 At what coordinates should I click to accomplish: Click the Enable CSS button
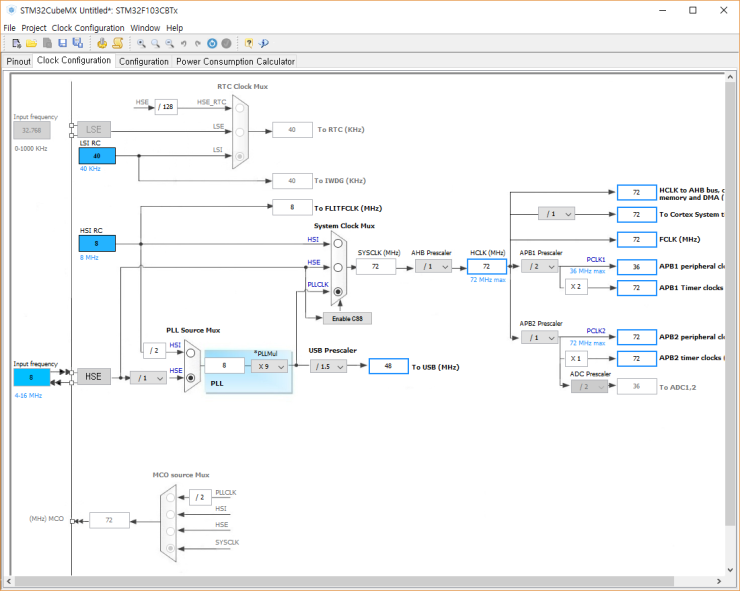(347, 319)
